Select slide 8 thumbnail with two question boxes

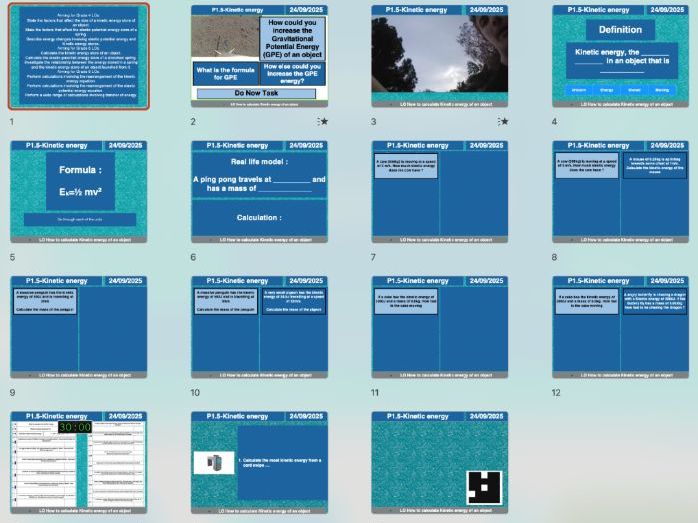click(619, 192)
